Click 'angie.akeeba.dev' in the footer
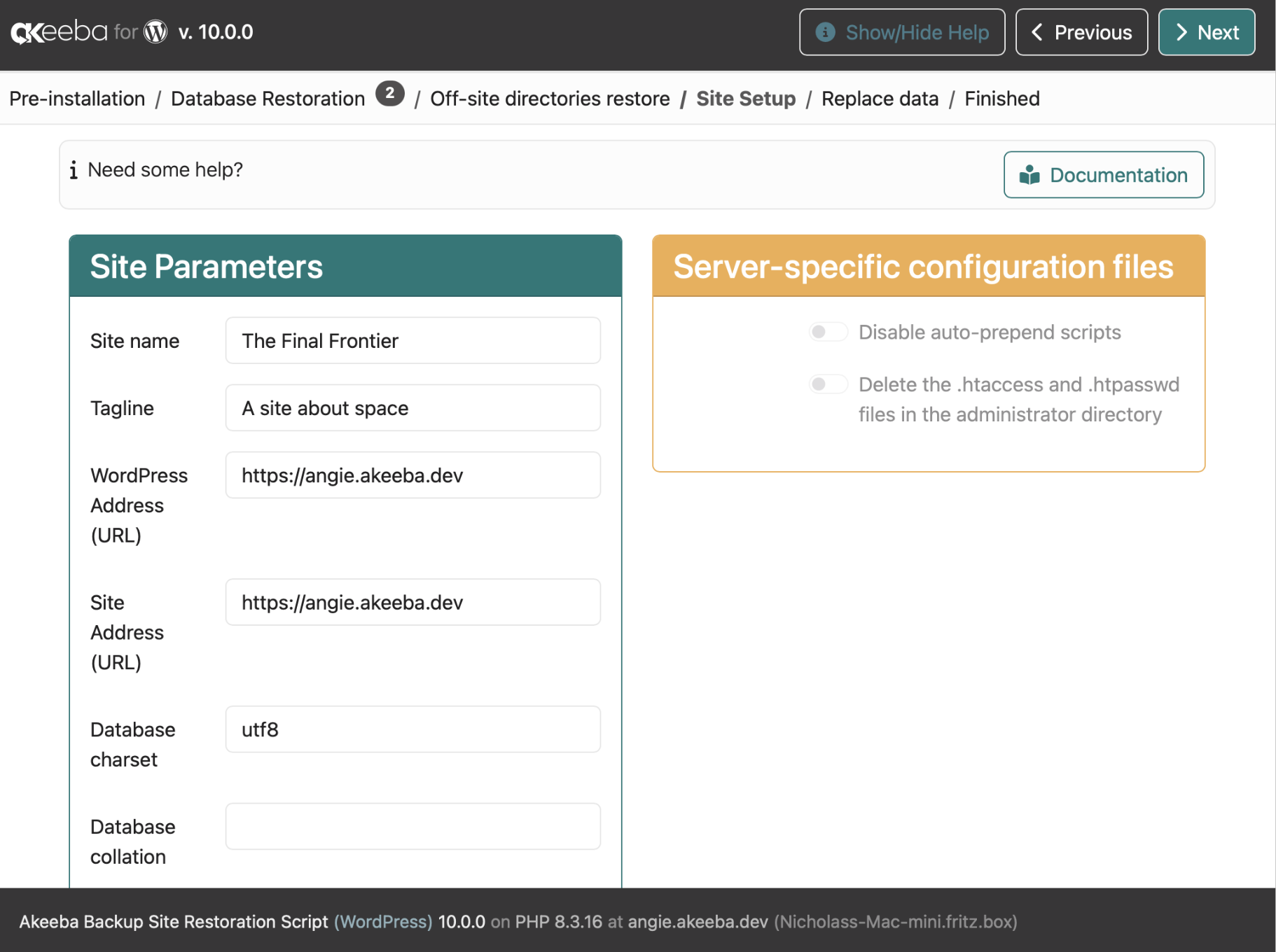The width and height of the screenshot is (1276, 952). click(698, 922)
